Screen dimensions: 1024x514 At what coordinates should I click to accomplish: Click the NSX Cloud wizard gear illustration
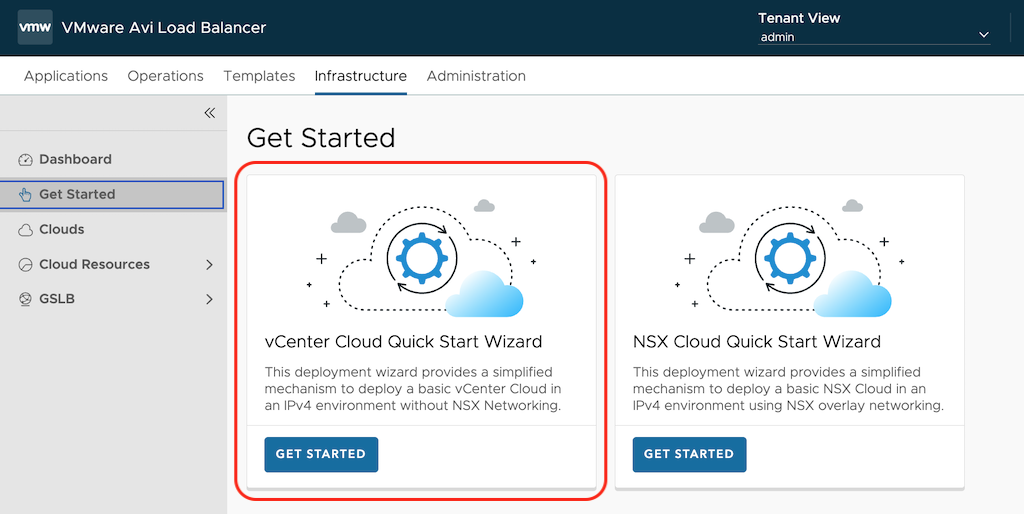click(x=790, y=257)
